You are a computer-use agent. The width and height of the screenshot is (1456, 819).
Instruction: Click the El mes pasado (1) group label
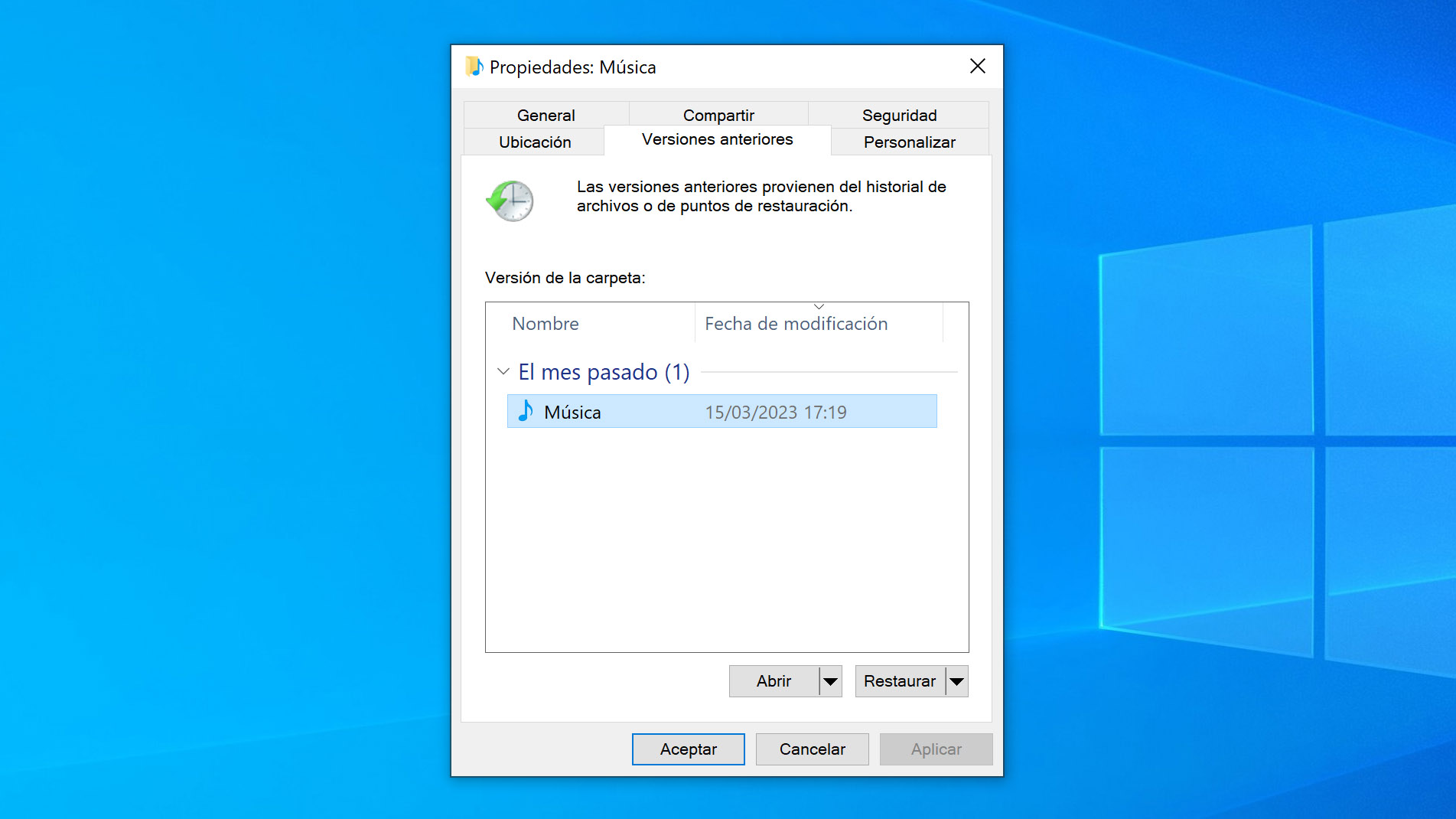604,371
